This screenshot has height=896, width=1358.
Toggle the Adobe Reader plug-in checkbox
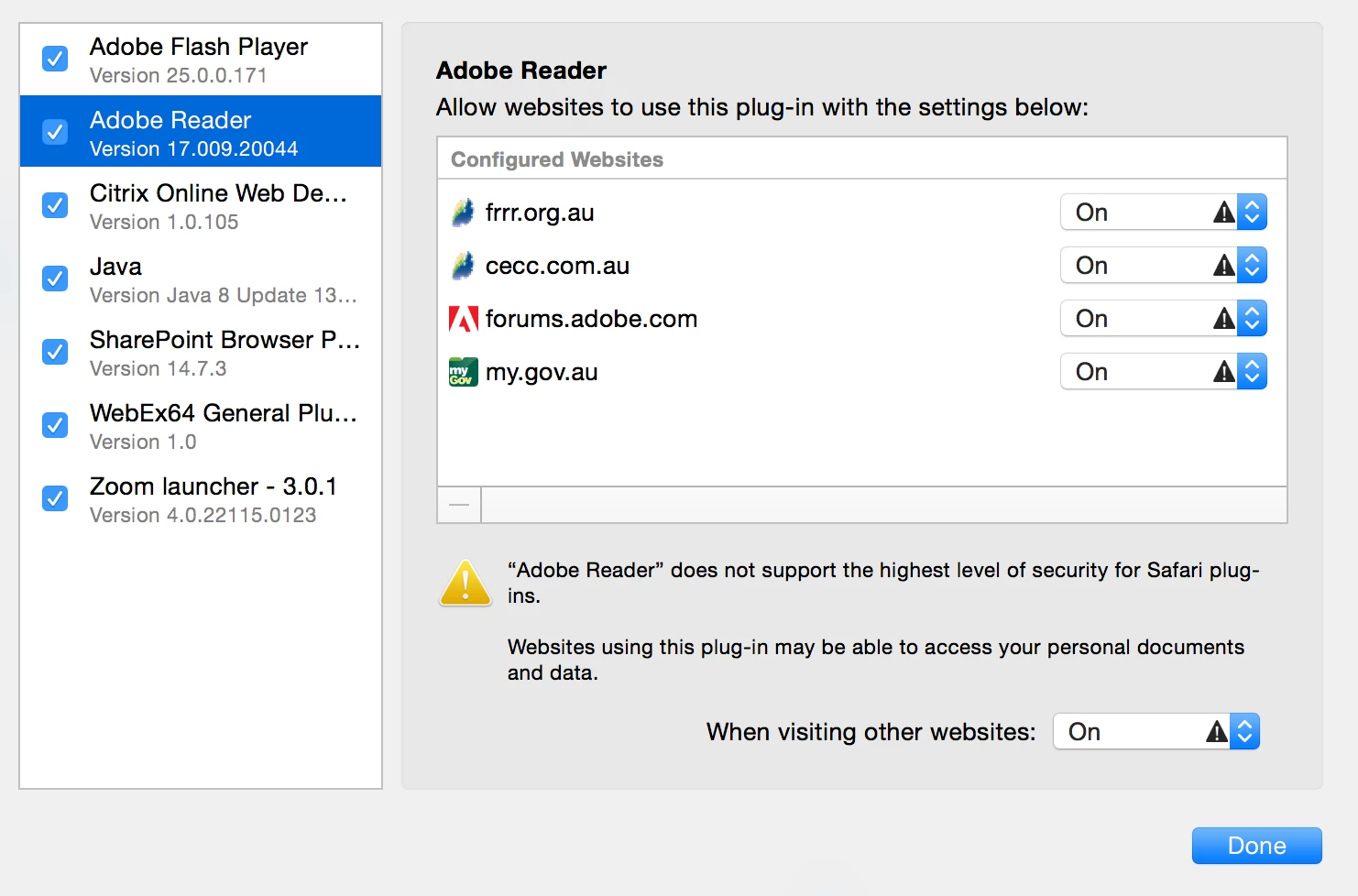[55, 132]
